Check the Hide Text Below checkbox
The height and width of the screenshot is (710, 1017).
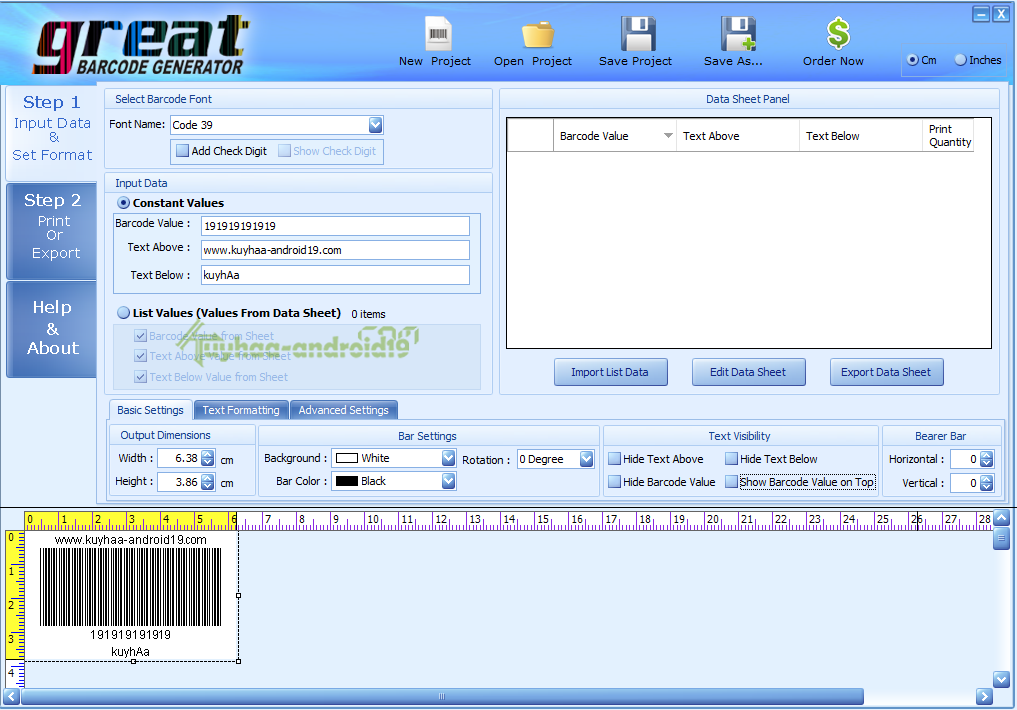pos(732,459)
